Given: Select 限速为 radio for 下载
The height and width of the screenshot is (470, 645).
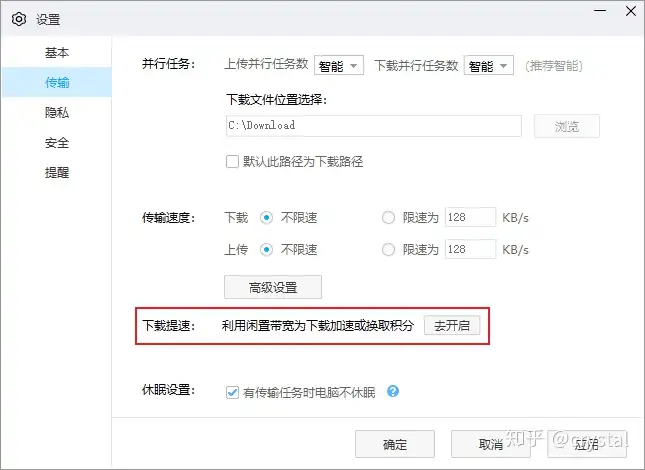Looking at the screenshot, I should click(x=388, y=218).
